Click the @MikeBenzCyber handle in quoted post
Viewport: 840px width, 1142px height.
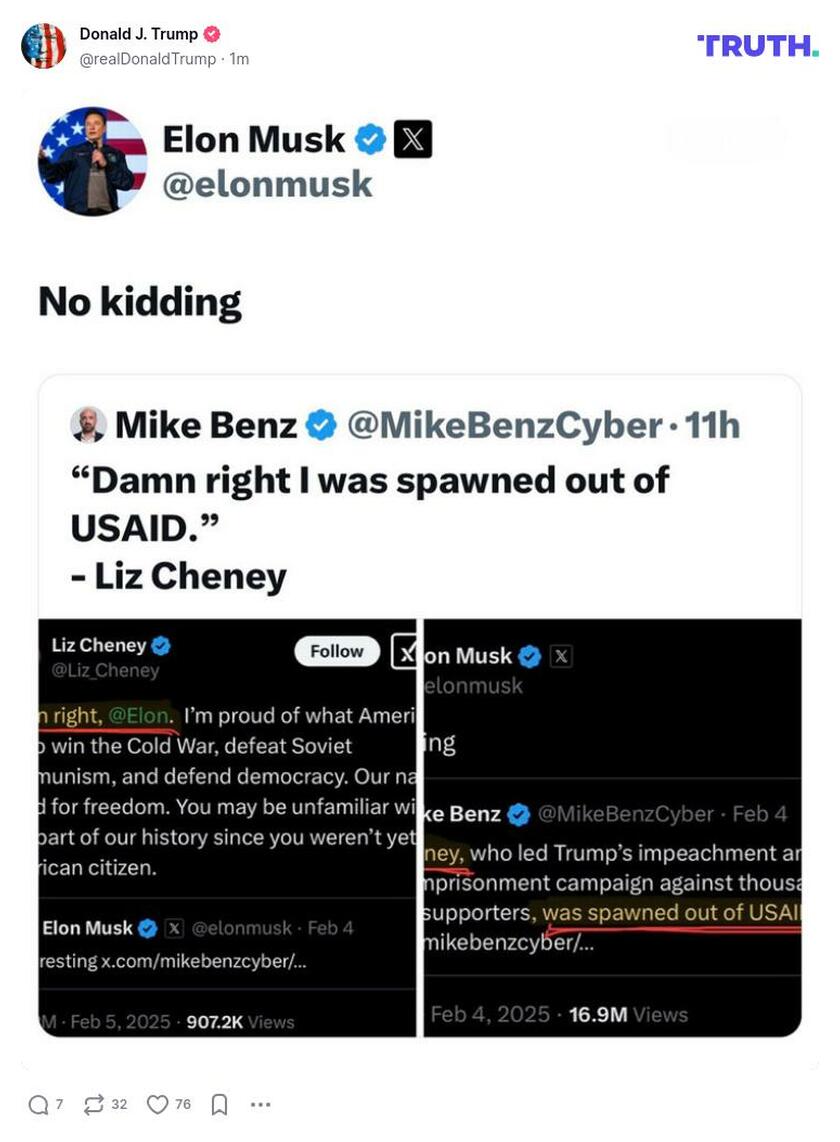[504, 426]
